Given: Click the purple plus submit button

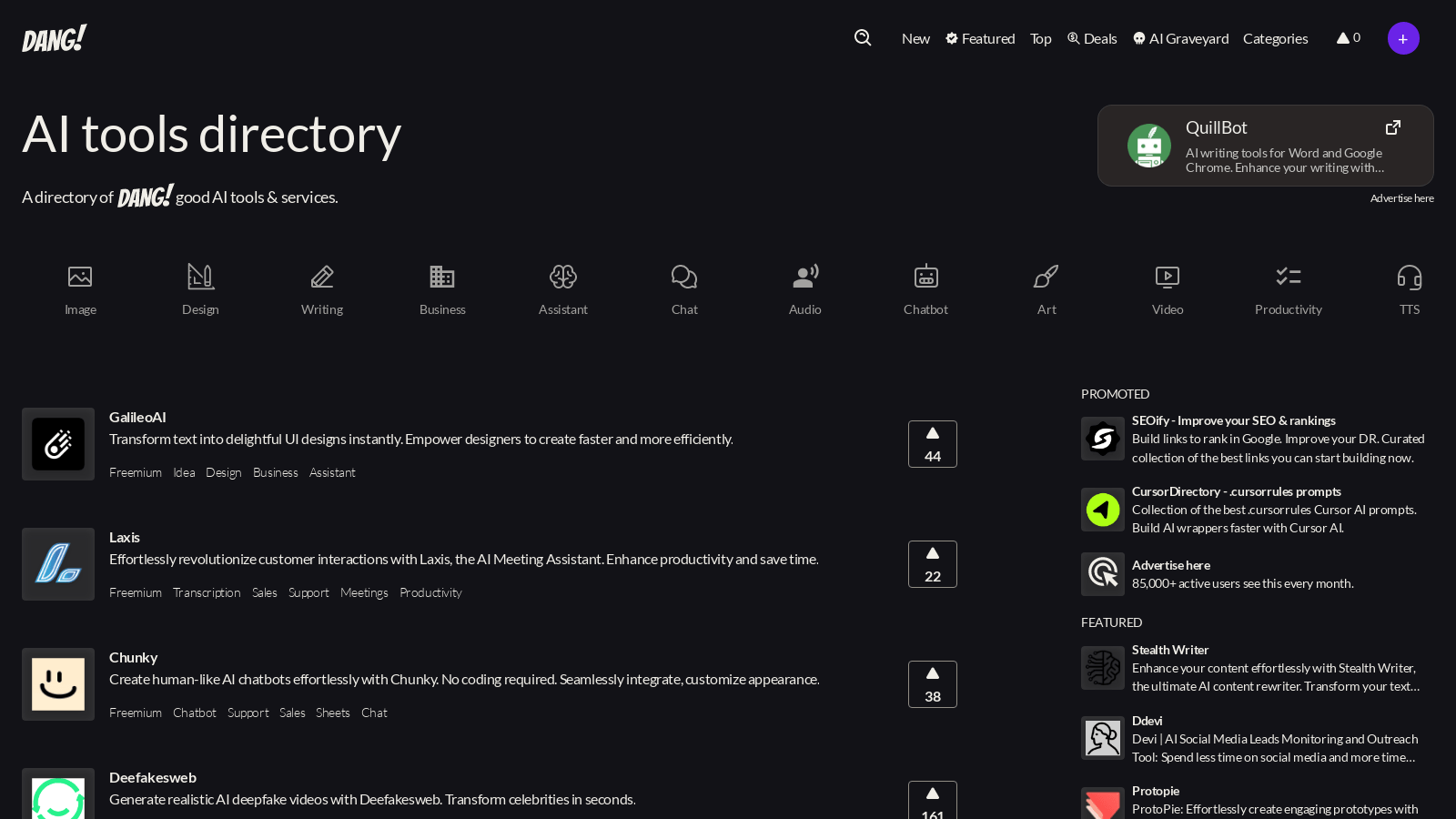Looking at the screenshot, I should 1403,38.
